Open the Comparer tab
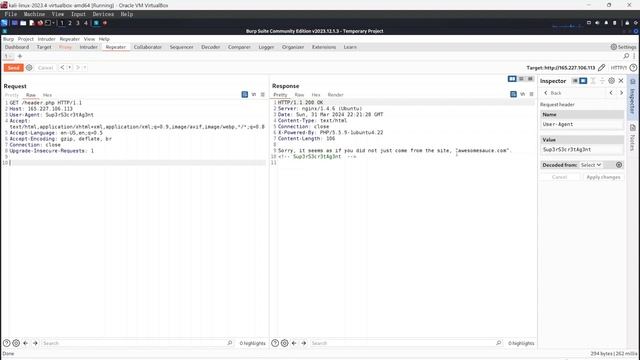The image size is (640, 360). pyautogui.click(x=239, y=47)
